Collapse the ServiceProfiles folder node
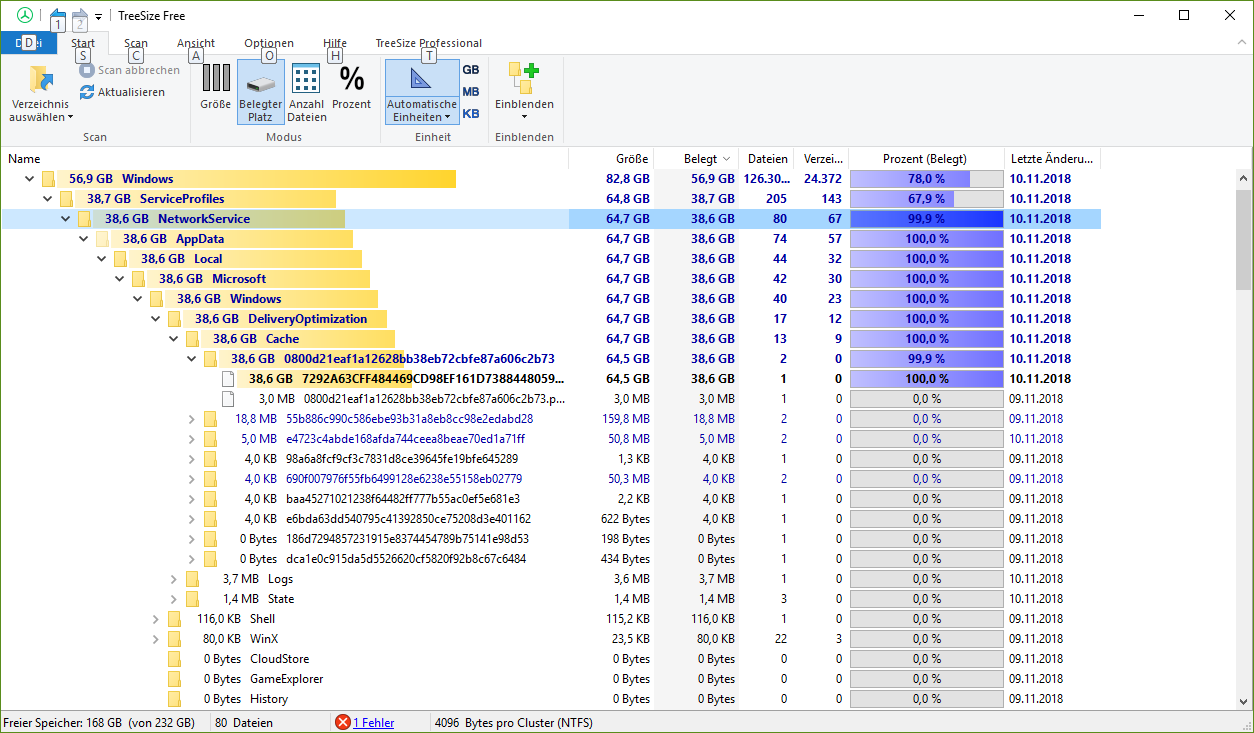The width and height of the screenshot is (1254, 733). (48, 199)
